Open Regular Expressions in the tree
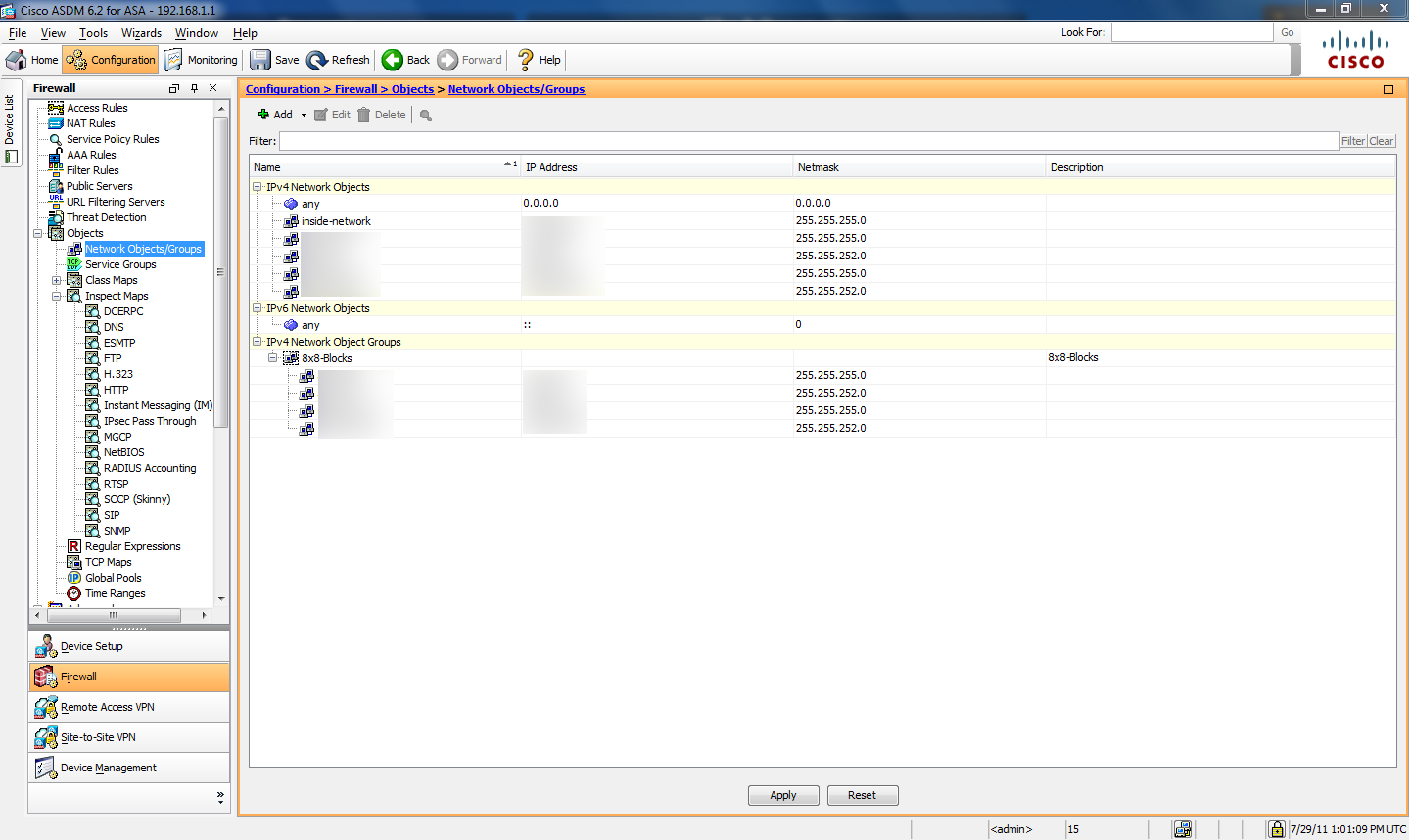The height and width of the screenshot is (840, 1409). [x=132, y=546]
